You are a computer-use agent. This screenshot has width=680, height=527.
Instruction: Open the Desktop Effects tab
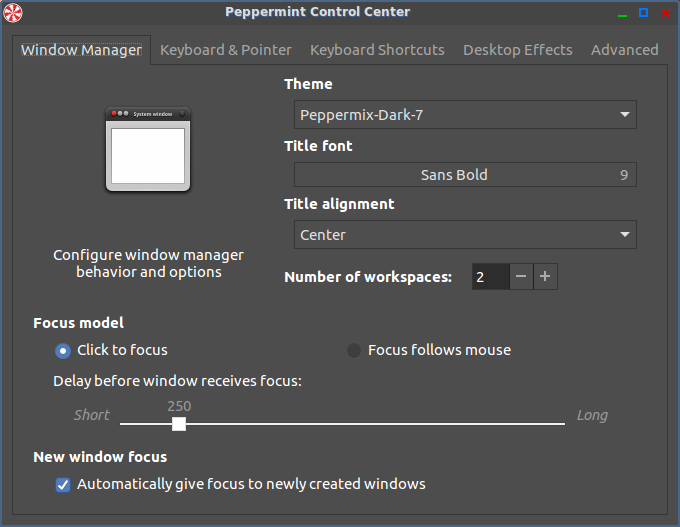click(517, 50)
